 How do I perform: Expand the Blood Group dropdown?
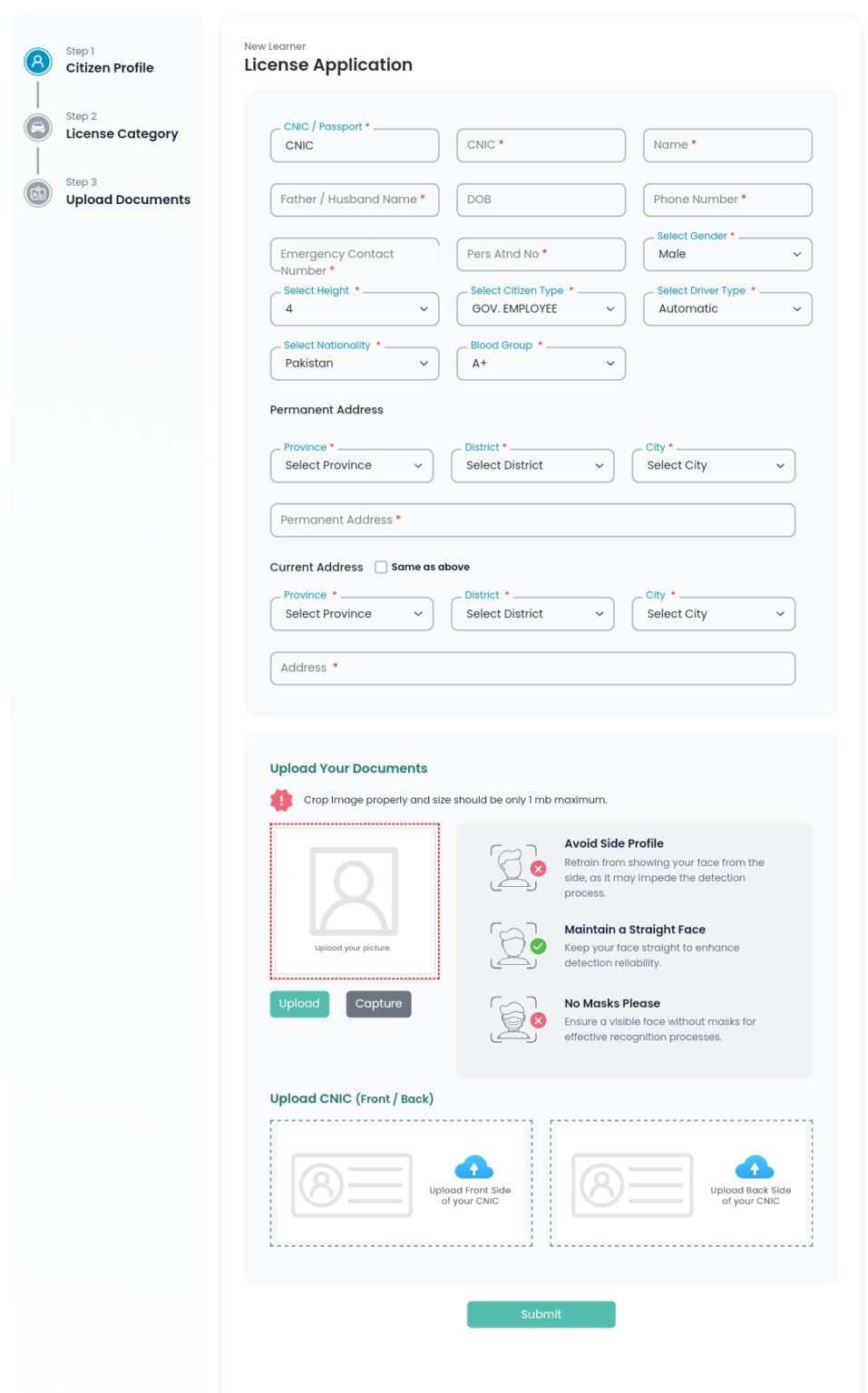click(541, 364)
